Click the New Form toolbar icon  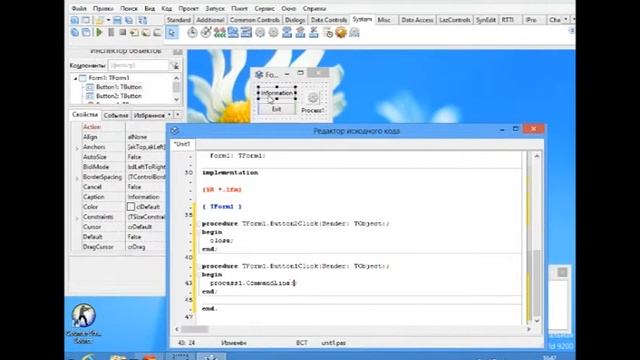(86, 20)
